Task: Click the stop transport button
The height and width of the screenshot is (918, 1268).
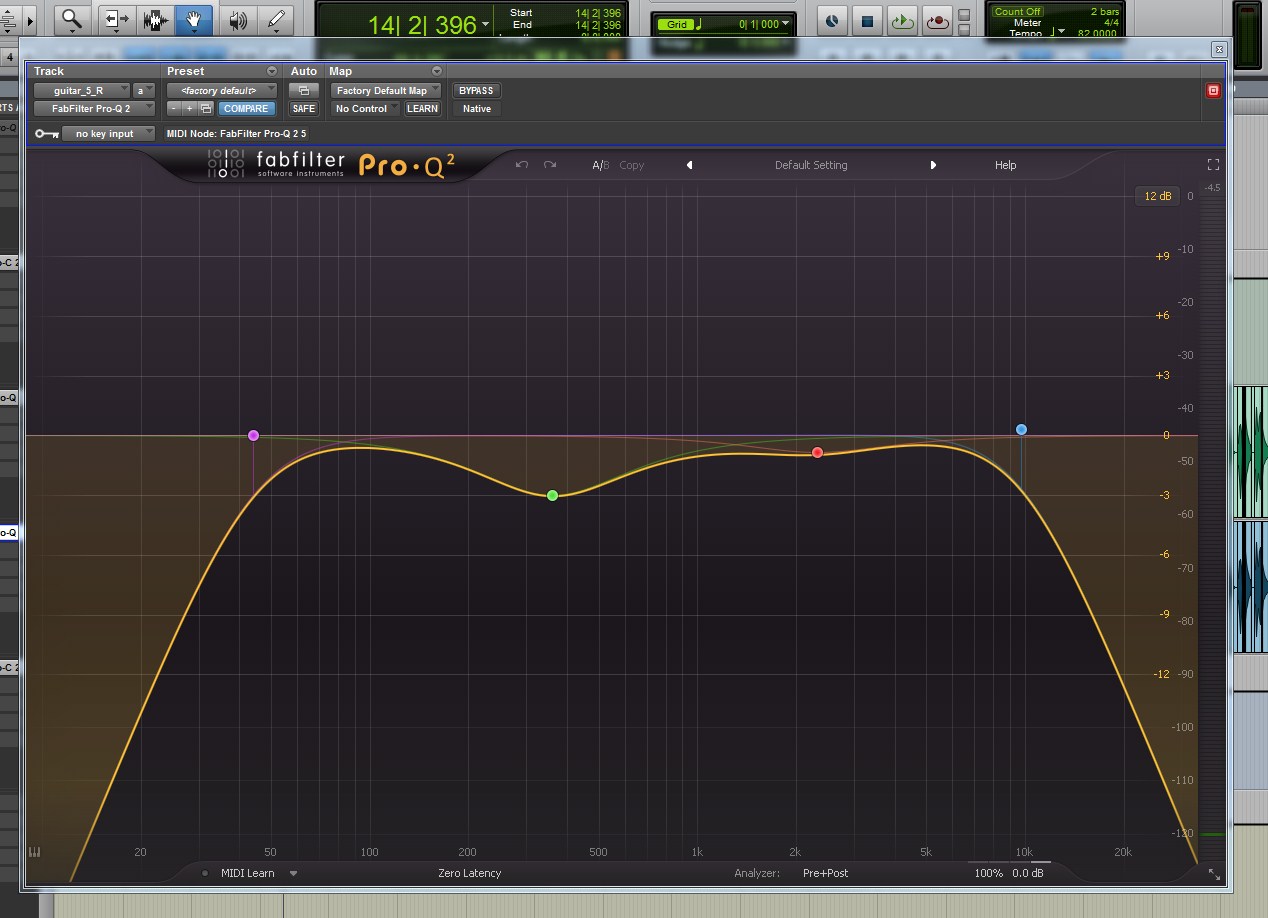Action: [867, 20]
